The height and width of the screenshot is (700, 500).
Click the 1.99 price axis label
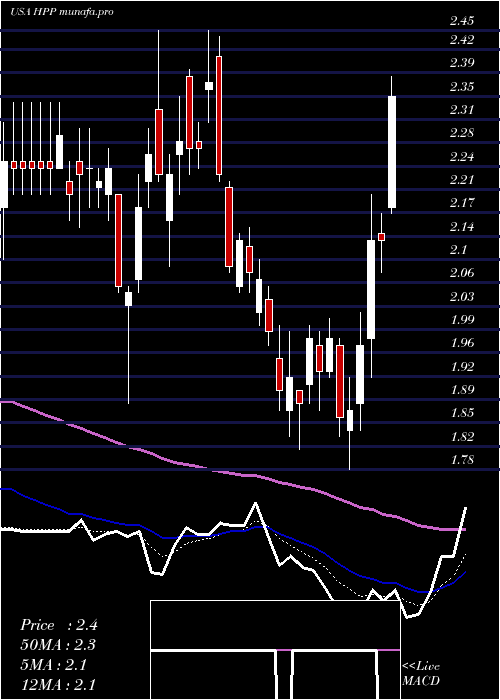462,320
